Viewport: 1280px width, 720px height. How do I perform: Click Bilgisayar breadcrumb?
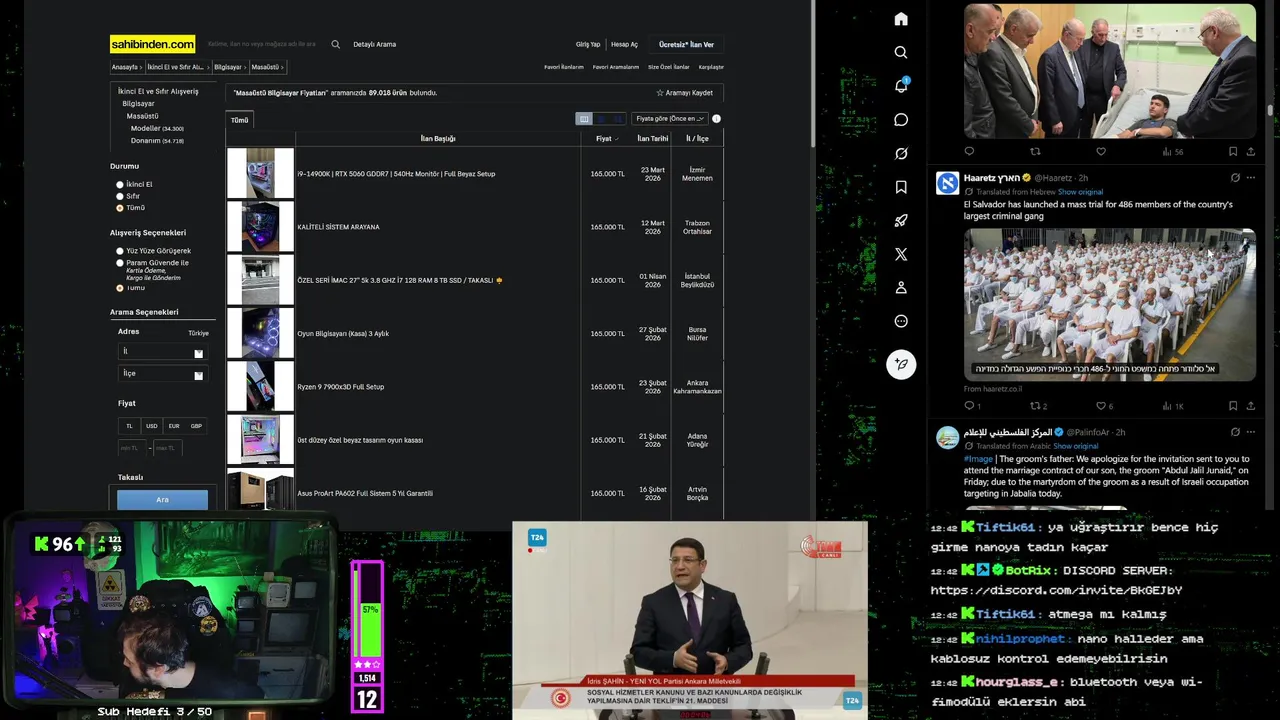pos(228,67)
